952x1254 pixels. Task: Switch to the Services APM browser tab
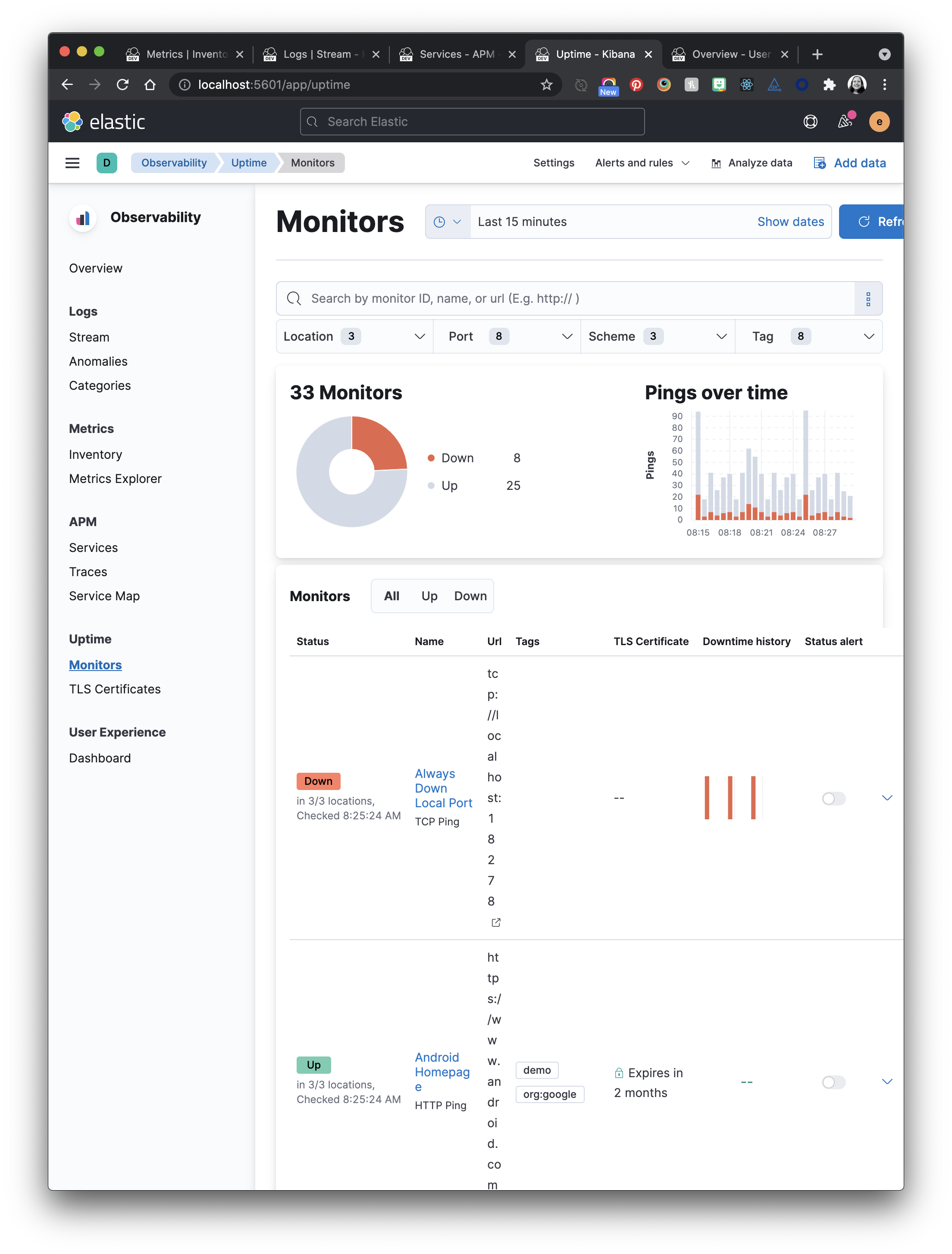[x=458, y=54]
